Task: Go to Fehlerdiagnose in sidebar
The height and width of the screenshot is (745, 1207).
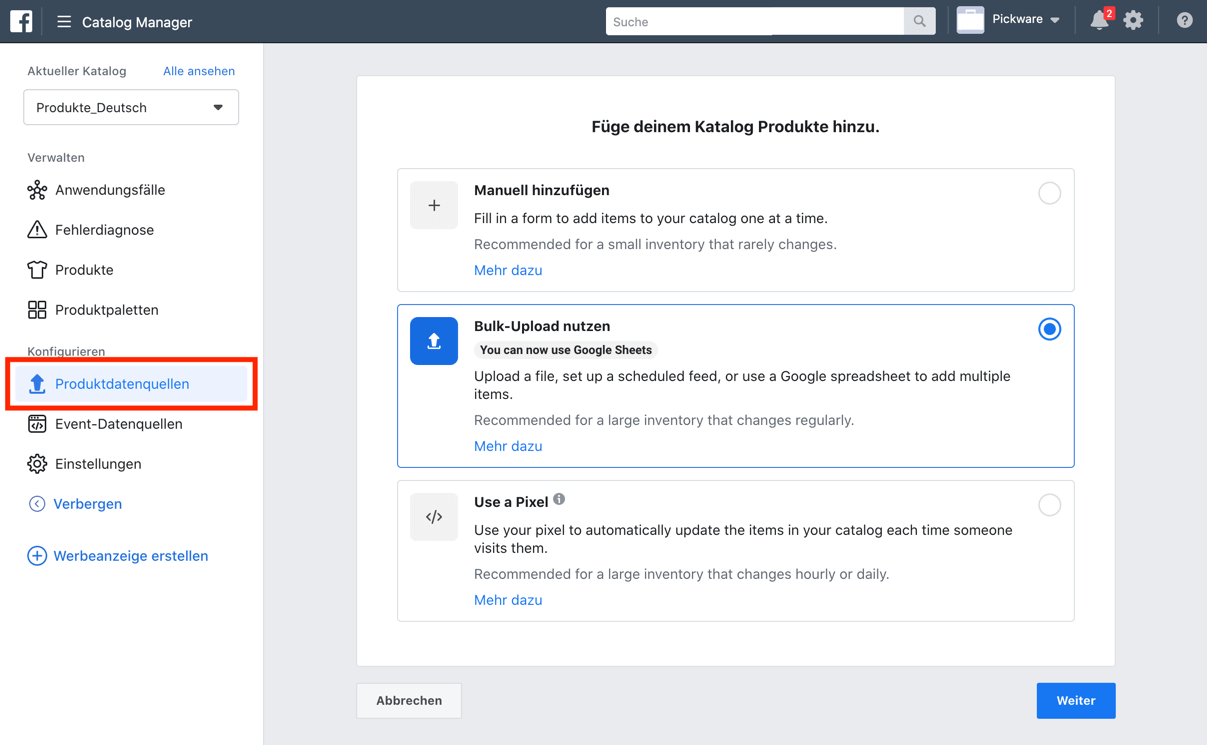Action: 104,230
